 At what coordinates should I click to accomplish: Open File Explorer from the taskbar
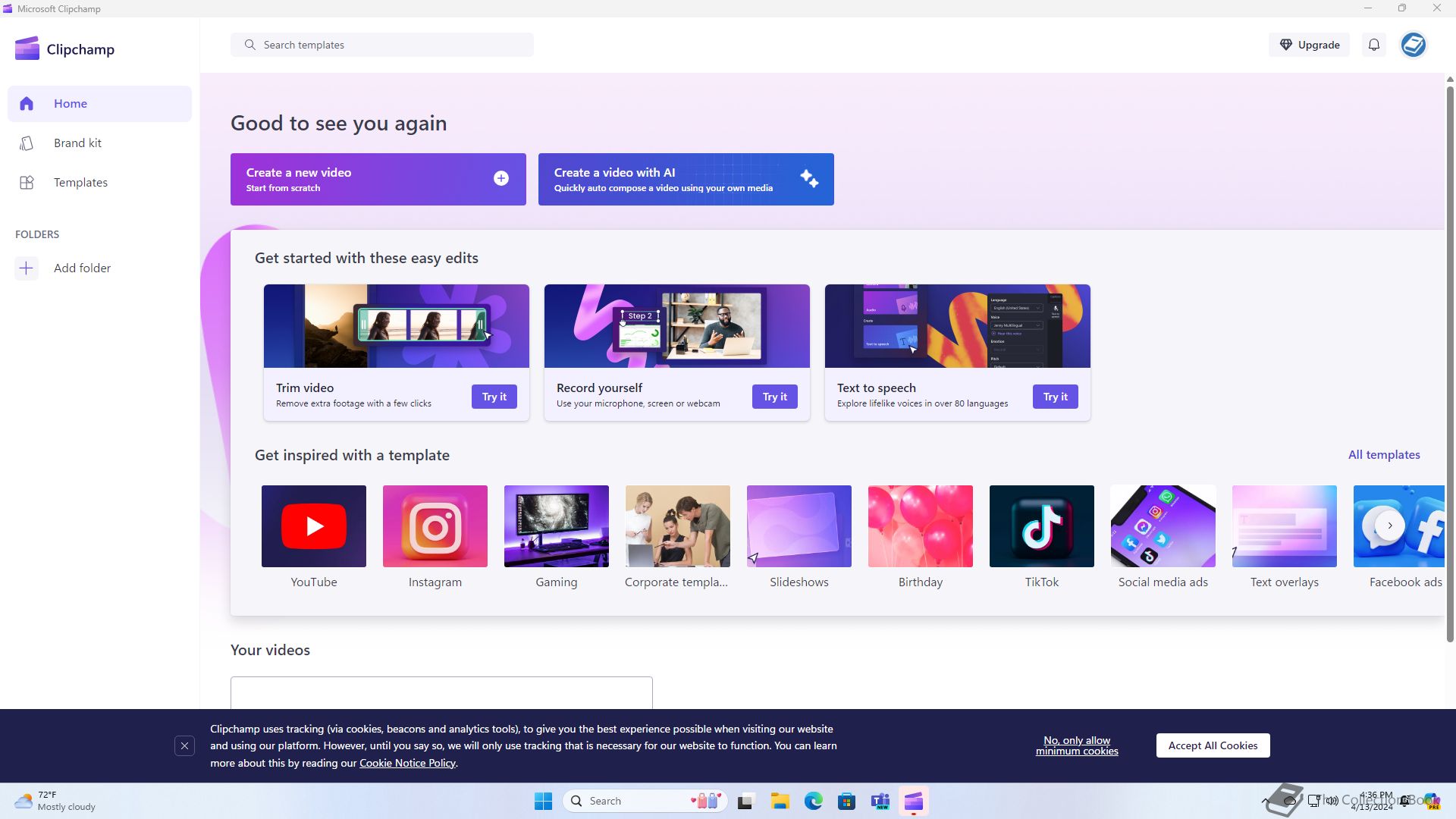780,801
